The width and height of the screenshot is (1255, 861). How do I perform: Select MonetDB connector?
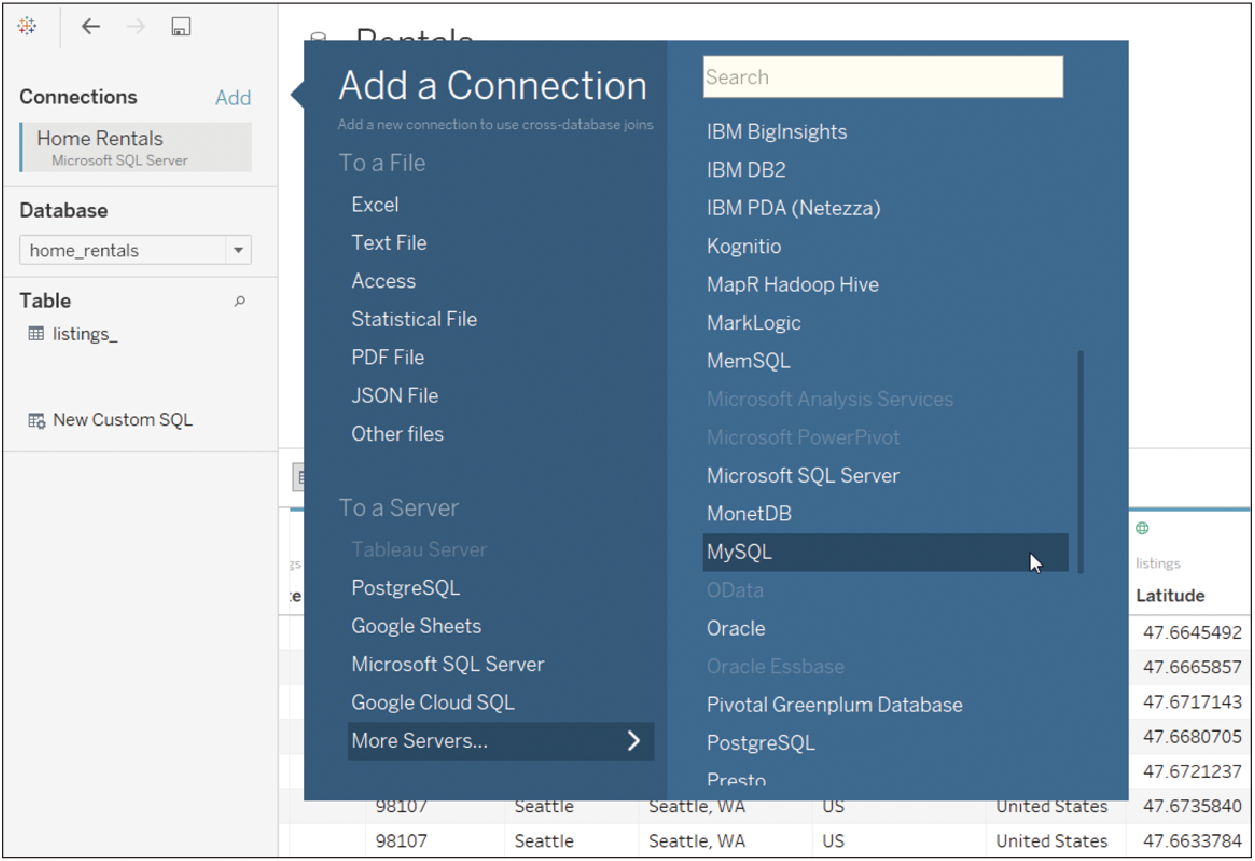point(749,514)
